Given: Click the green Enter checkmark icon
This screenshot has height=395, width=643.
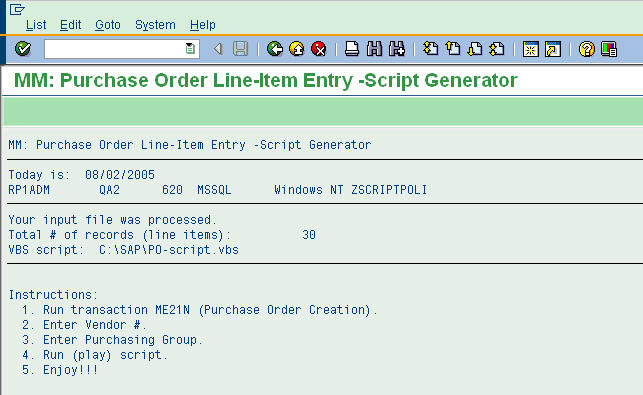Looking at the screenshot, I should pos(23,49).
